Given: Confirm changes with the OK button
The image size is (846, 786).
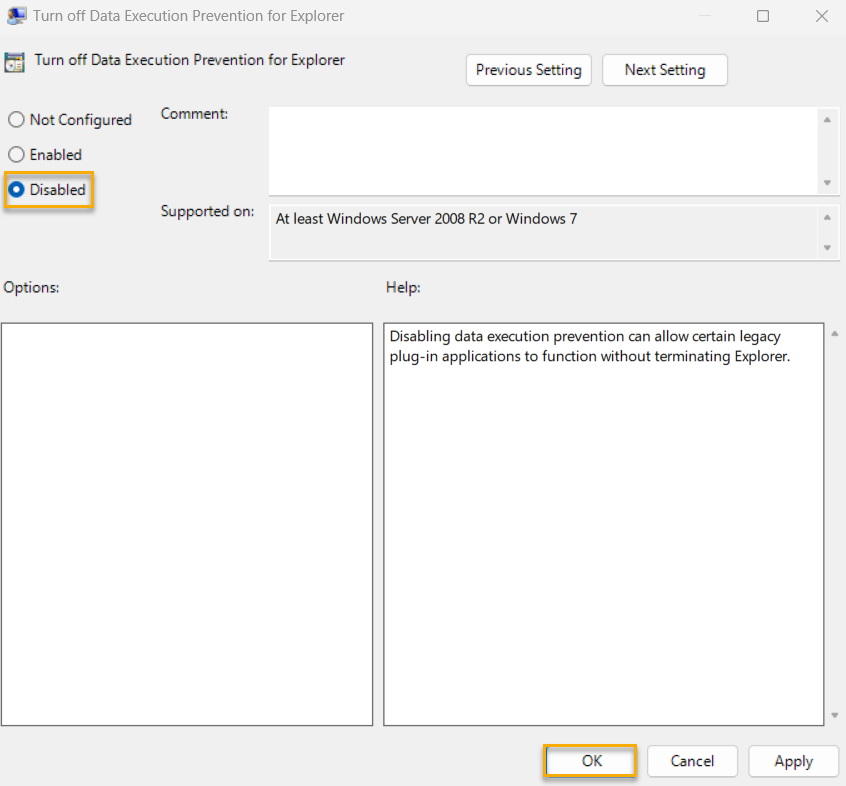Looking at the screenshot, I should click(590, 761).
